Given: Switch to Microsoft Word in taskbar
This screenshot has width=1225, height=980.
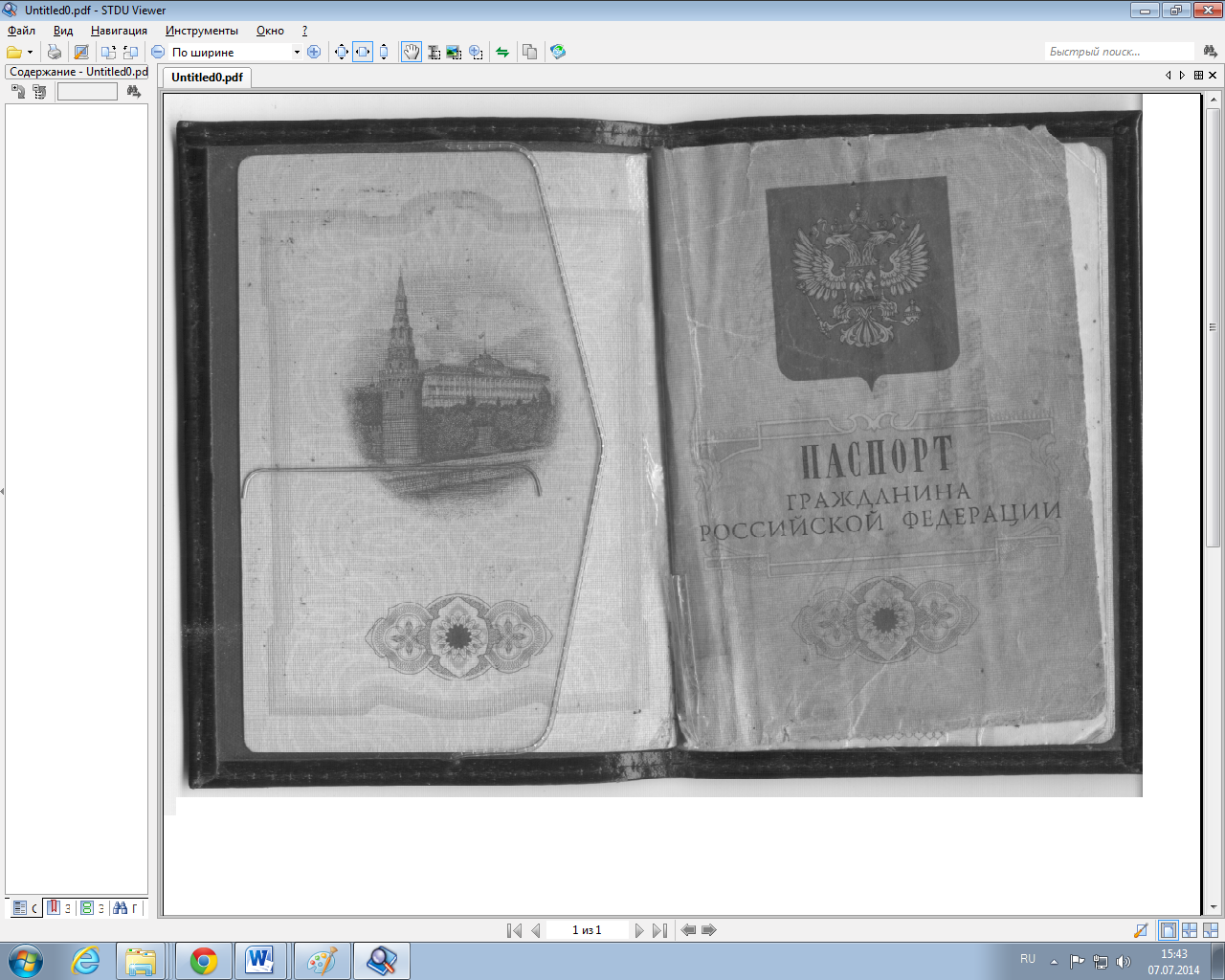Looking at the screenshot, I should click(x=259, y=961).
